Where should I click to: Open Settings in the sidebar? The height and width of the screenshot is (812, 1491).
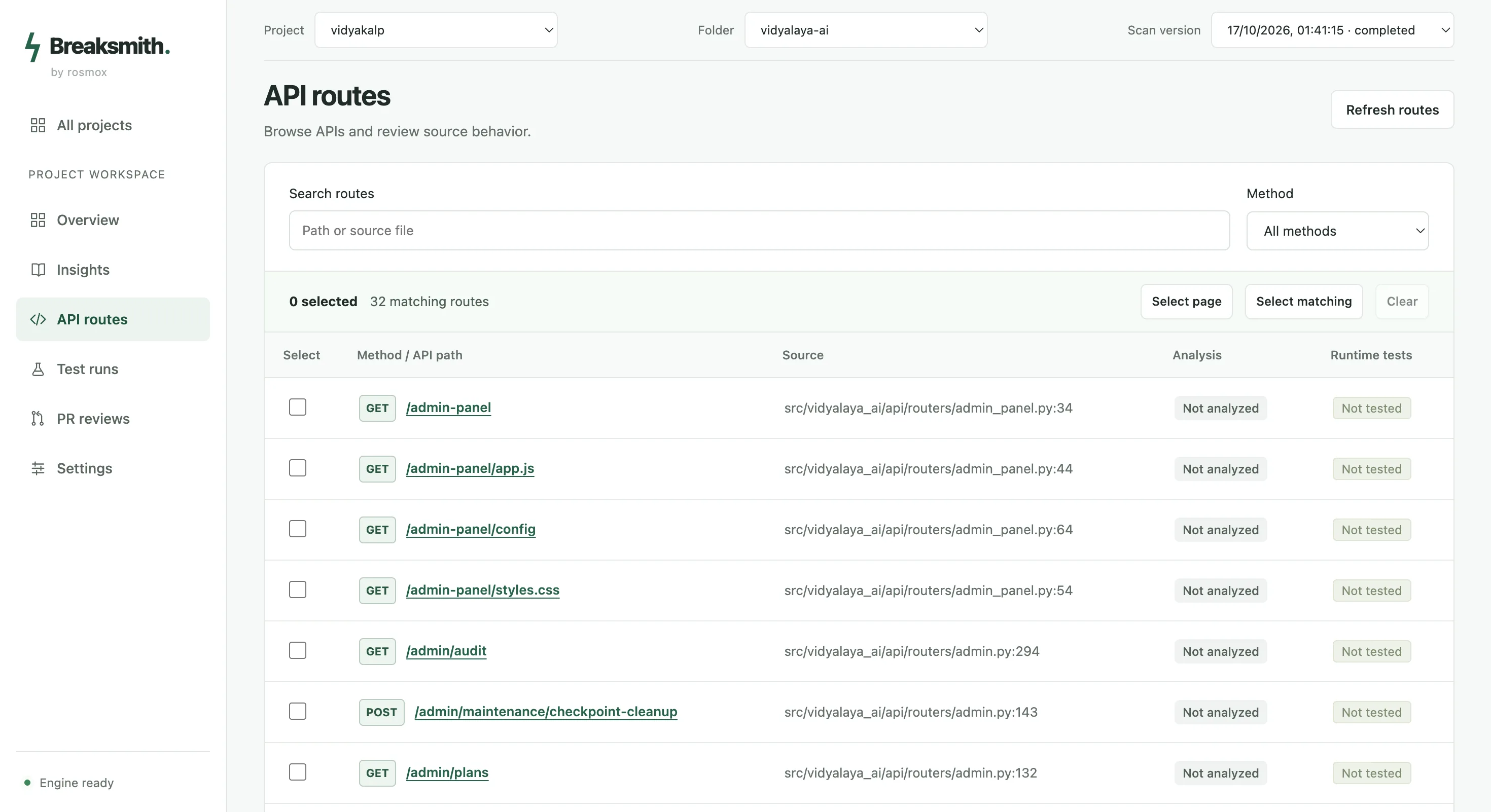point(113,468)
